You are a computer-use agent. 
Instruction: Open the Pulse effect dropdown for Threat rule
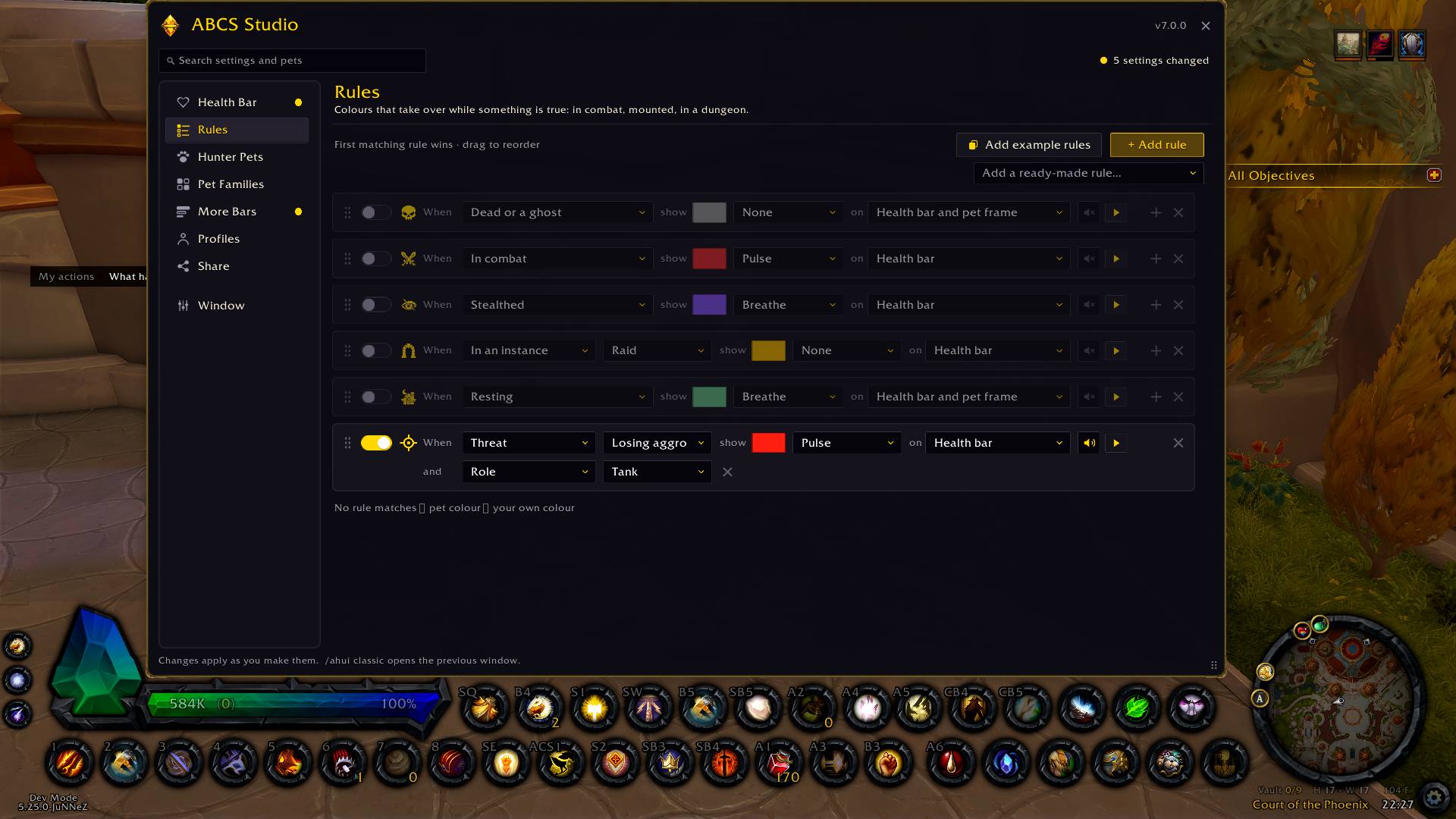pyautogui.click(x=847, y=443)
